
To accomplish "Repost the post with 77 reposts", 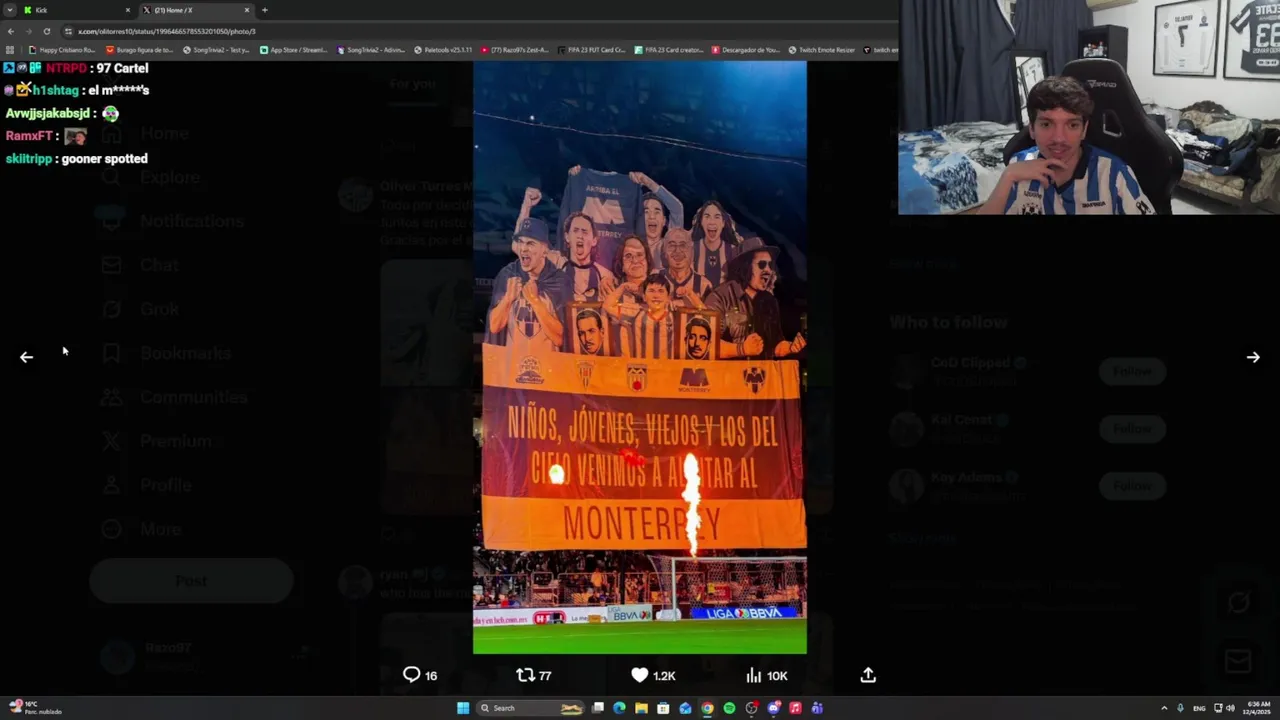I will (534, 675).
